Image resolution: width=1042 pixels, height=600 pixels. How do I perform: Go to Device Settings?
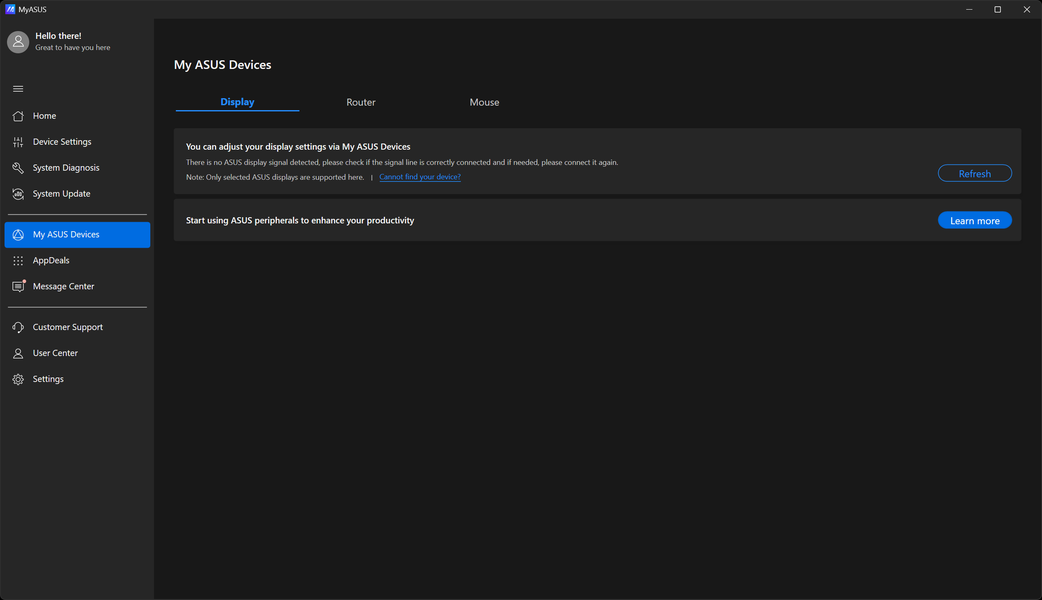click(x=77, y=142)
